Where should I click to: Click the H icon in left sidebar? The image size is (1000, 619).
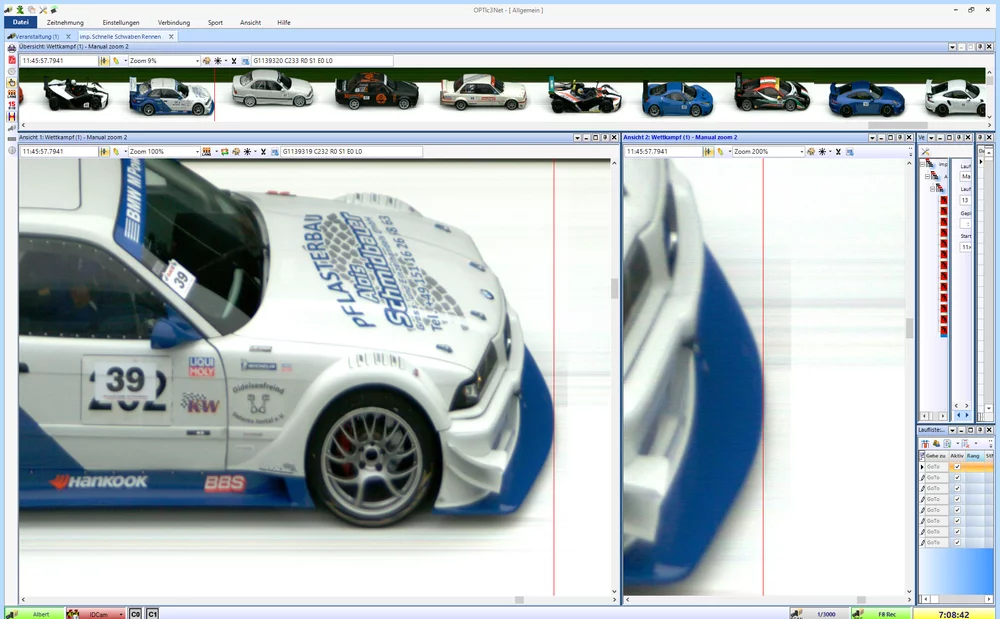11,117
